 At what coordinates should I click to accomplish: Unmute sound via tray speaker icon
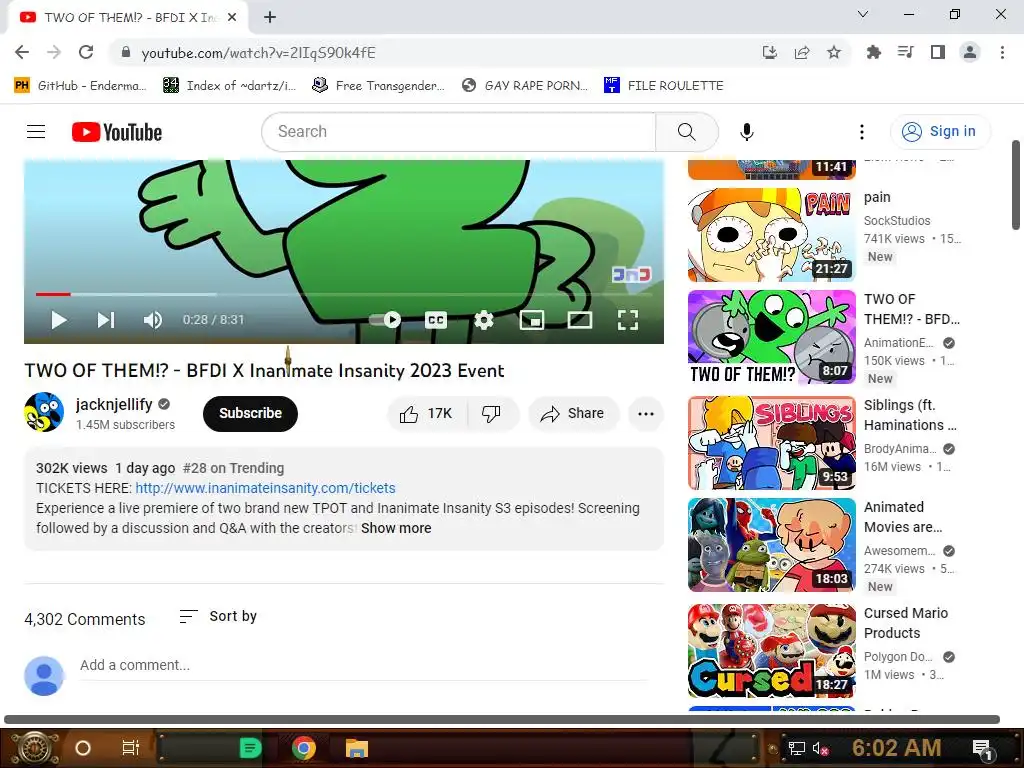[820, 748]
